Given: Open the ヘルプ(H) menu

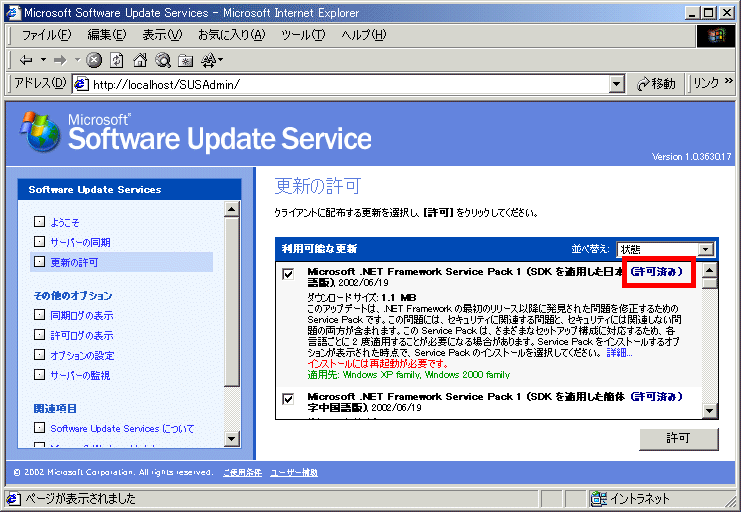Looking at the screenshot, I should point(363,35).
